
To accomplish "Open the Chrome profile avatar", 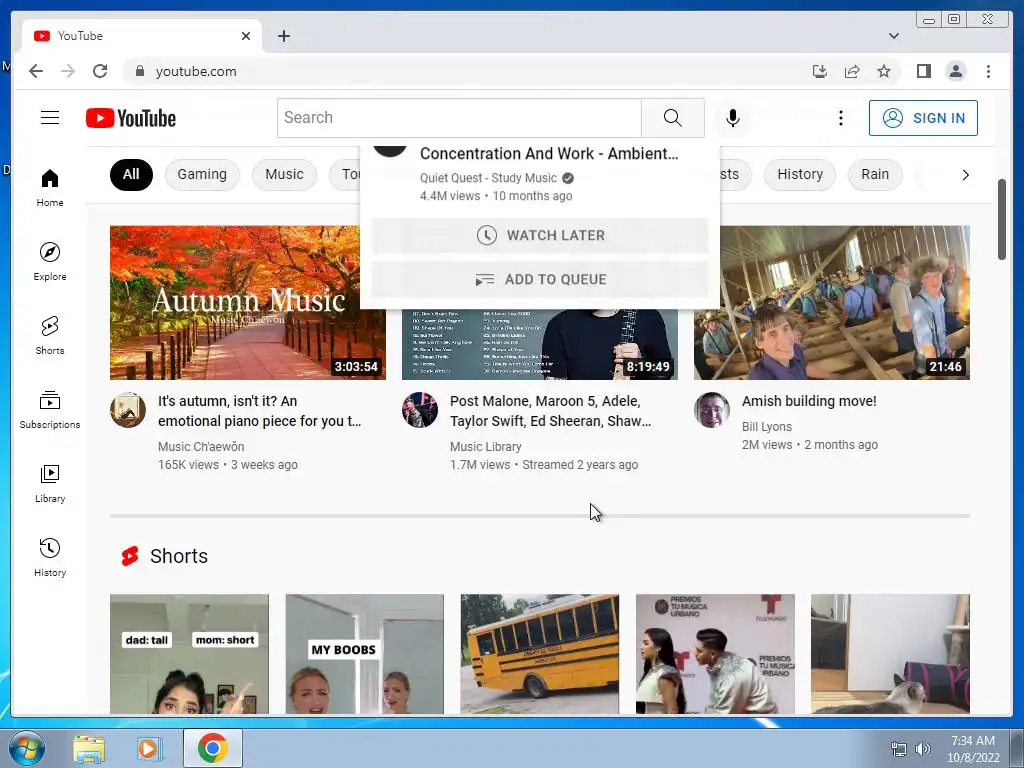I will (955, 71).
